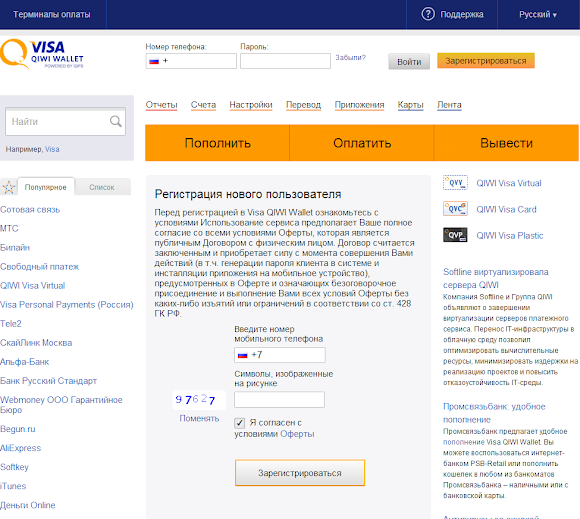This screenshot has width=580, height=519.
Task: Click пополнение link in Промсвязьбанк article
Action: coord(463,442)
